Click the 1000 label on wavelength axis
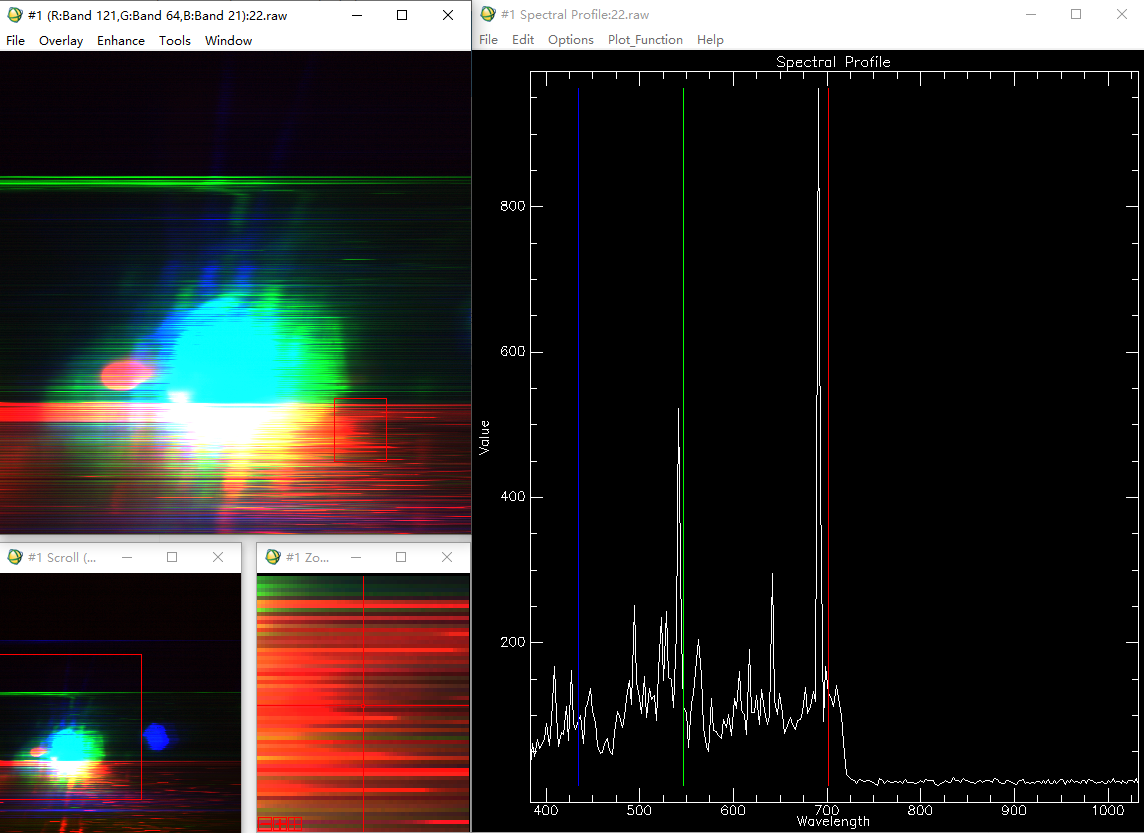This screenshot has height=833, width=1144. point(1108,810)
